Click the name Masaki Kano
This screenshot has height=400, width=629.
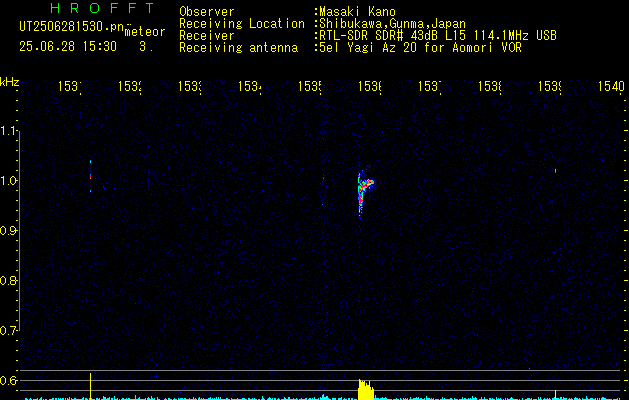click(357, 12)
